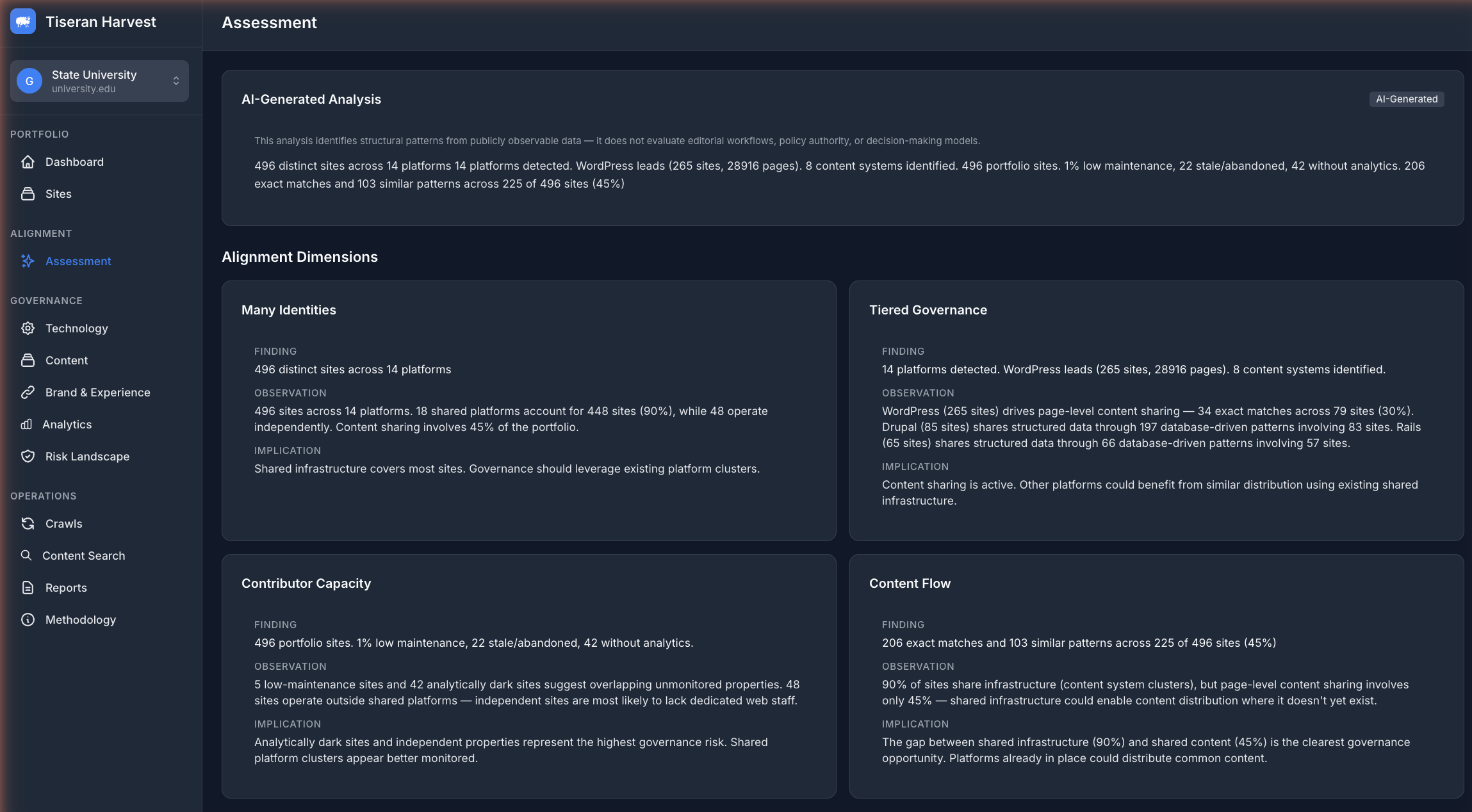Viewport: 1472px width, 812px height.
Task: Collapse the GOVERNANCE section header
Action: [45, 300]
